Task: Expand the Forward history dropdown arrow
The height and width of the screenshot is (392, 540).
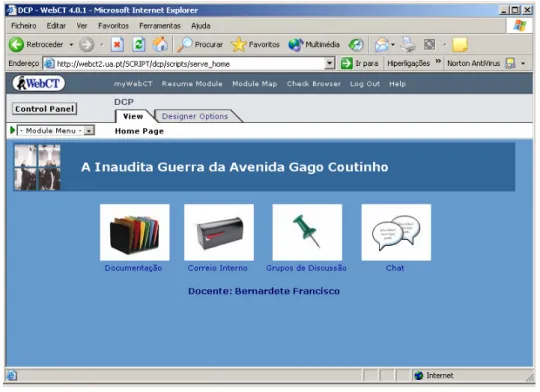Action: click(x=102, y=45)
